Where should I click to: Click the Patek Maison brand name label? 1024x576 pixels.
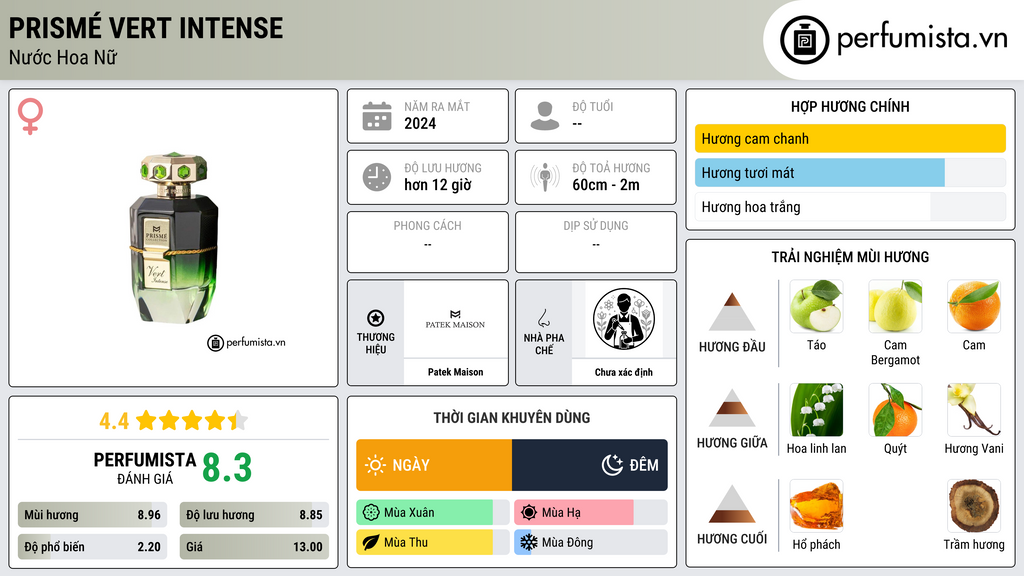455,372
